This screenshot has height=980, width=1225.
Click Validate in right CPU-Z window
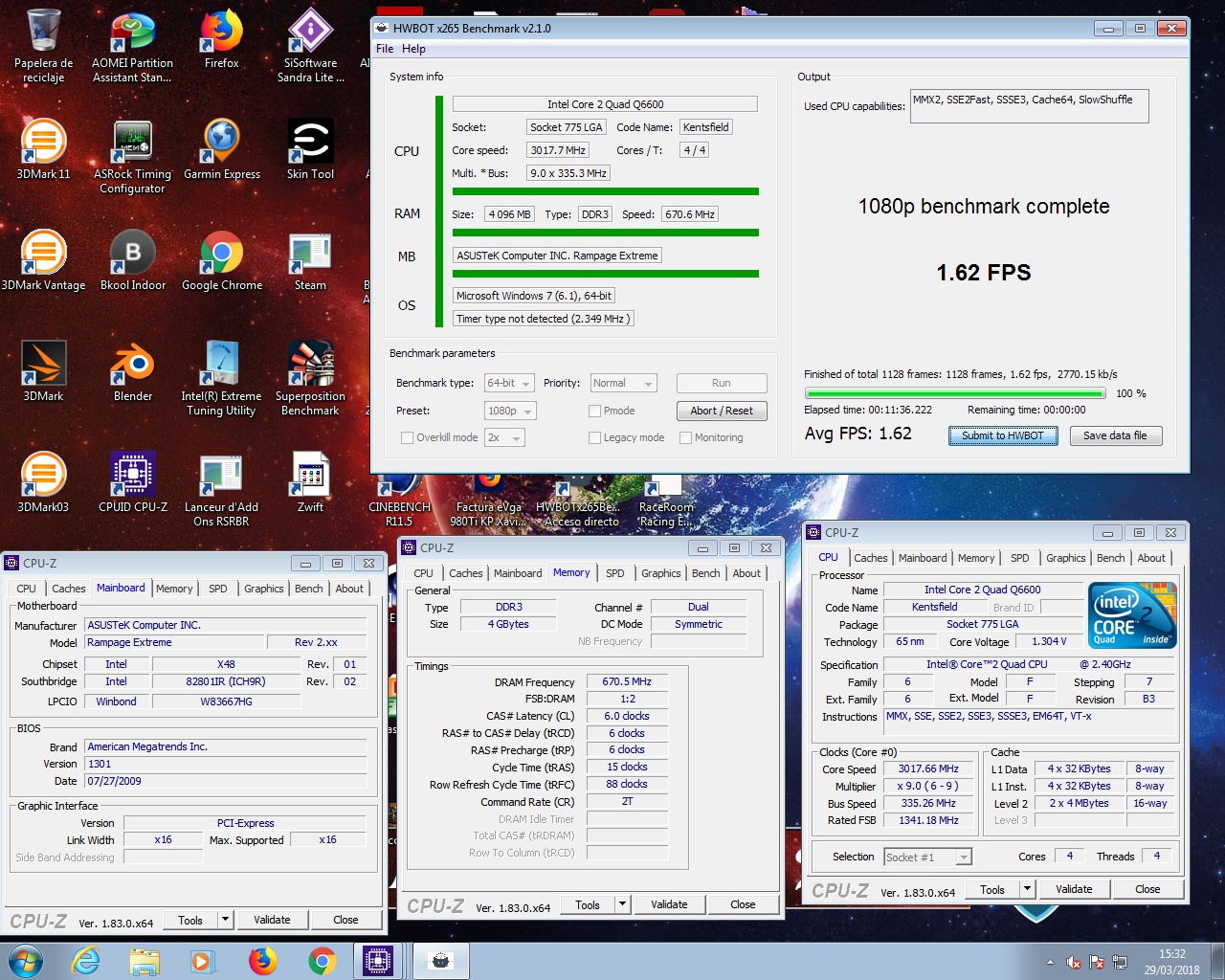[x=1074, y=889]
